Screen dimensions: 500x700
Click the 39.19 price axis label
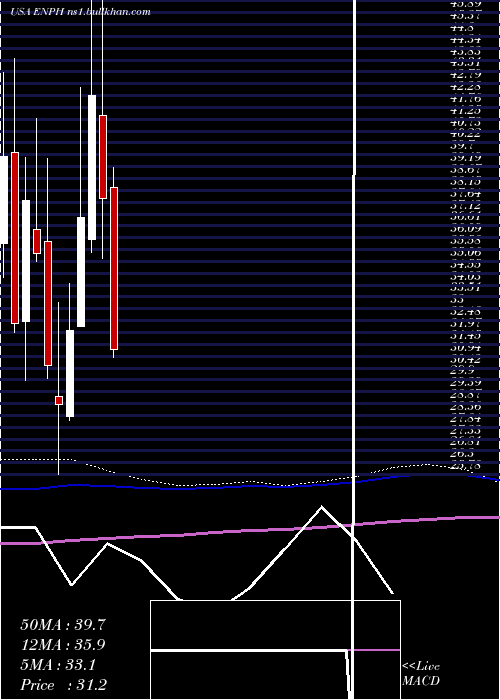pyautogui.click(x=466, y=158)
